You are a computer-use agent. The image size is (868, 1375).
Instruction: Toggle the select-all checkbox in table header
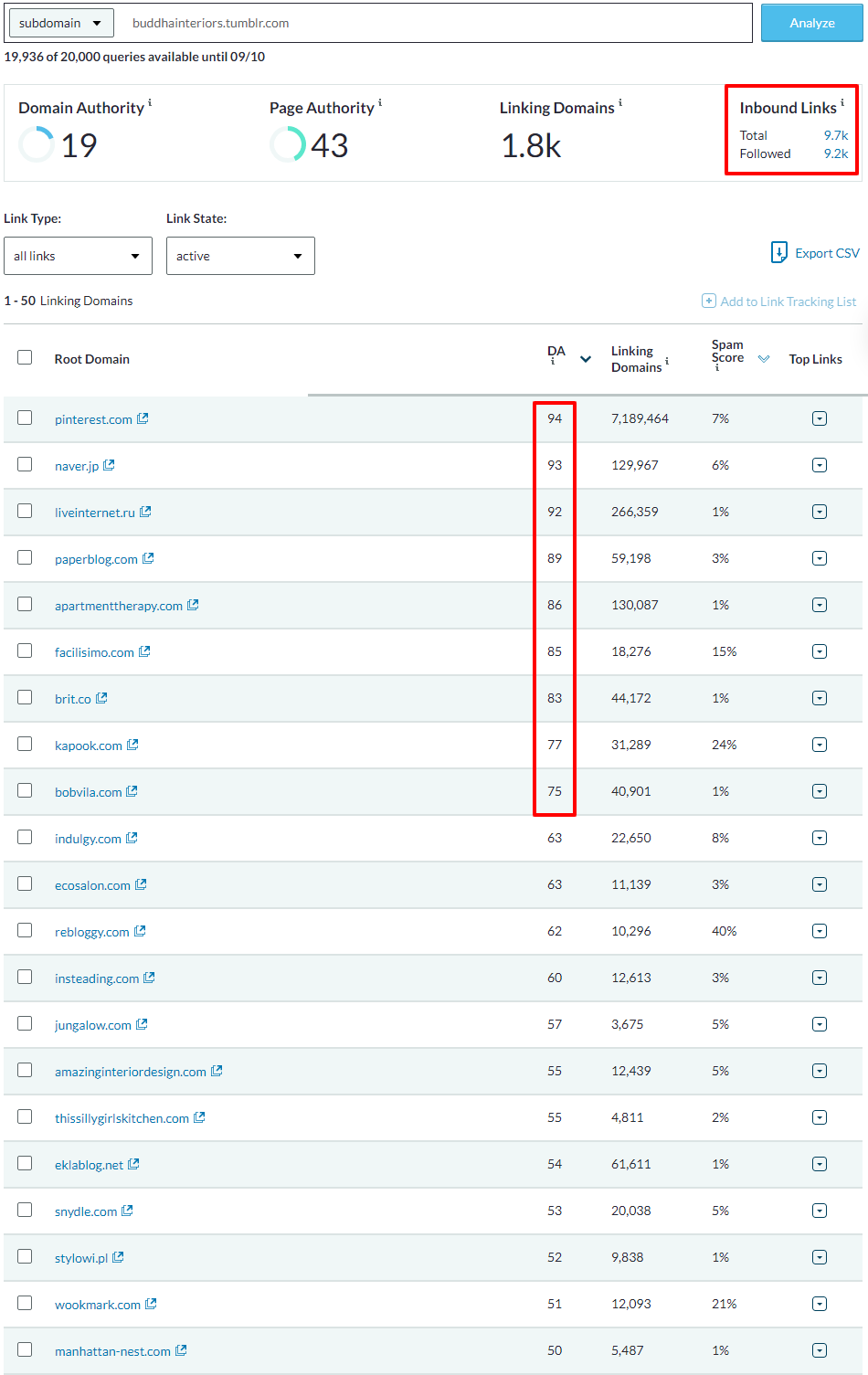click(x=25, y=357)
